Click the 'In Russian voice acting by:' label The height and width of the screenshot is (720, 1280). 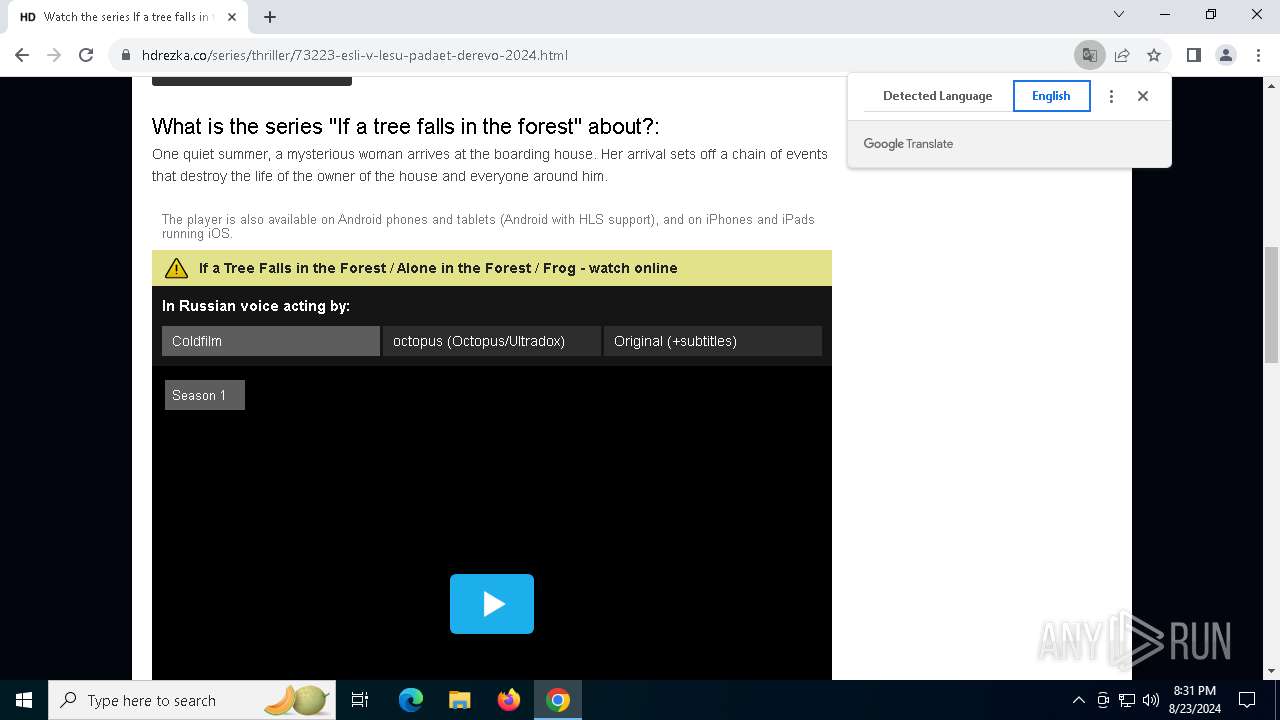[256, 306]
